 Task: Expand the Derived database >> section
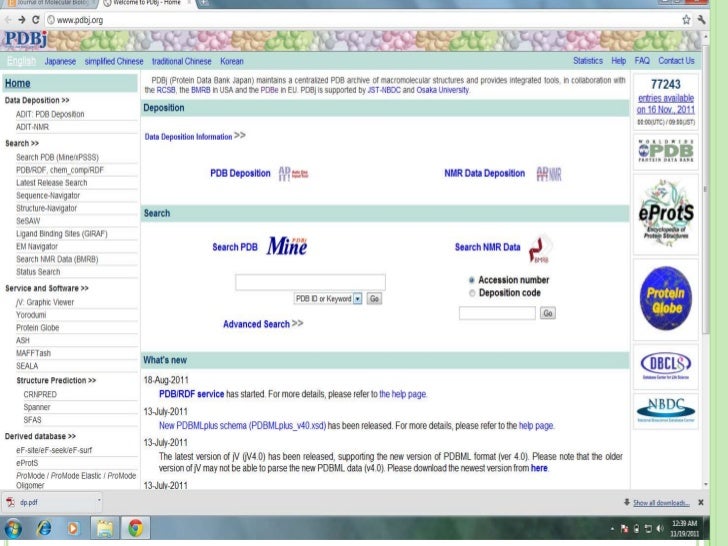coord(40,436)
